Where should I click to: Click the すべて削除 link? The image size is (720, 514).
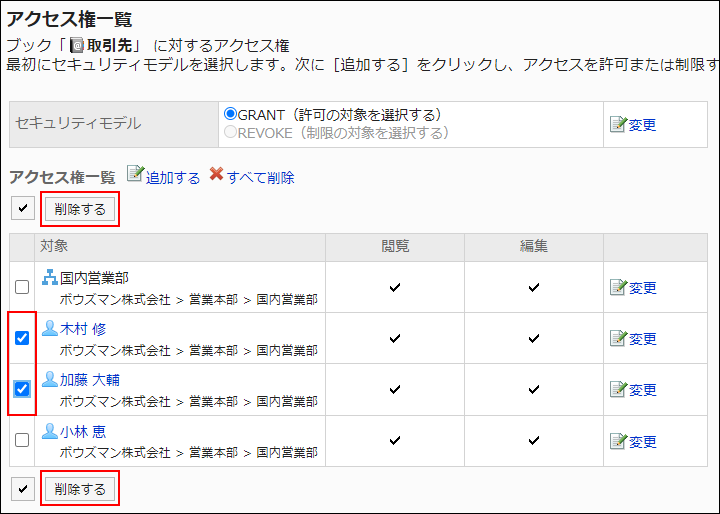pyautogui.click(x=260, y=178)
